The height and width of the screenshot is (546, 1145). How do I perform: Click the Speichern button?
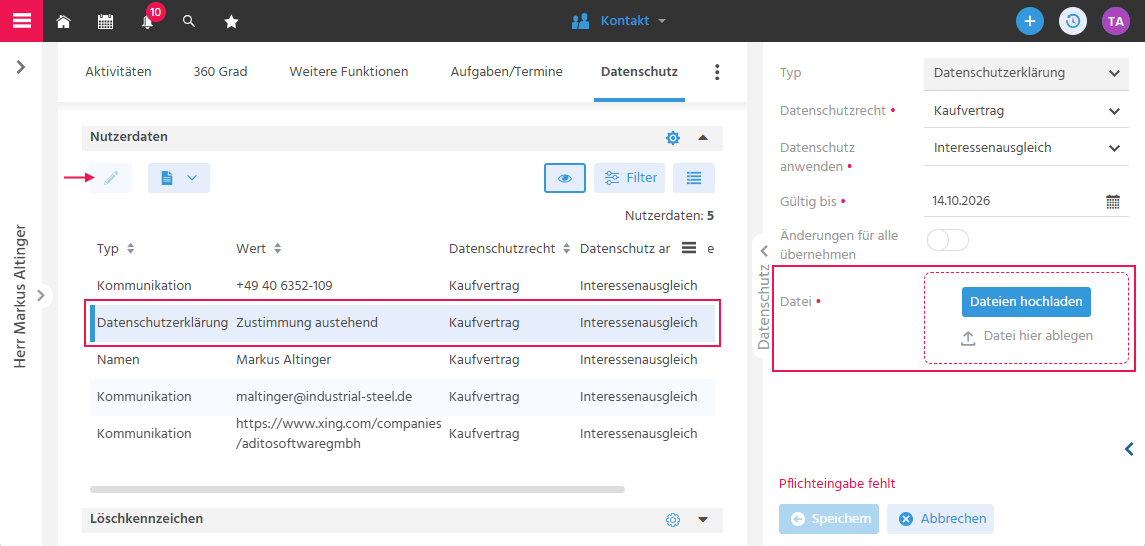pos(829,518)
